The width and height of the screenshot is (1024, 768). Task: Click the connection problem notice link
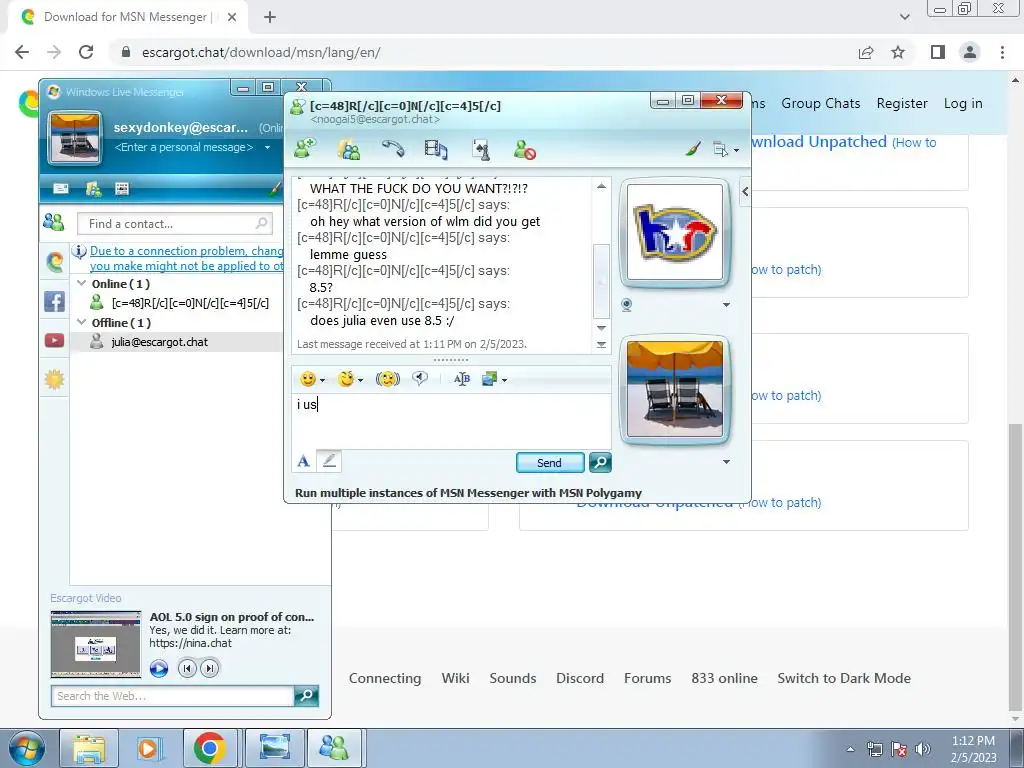point(186,259)
